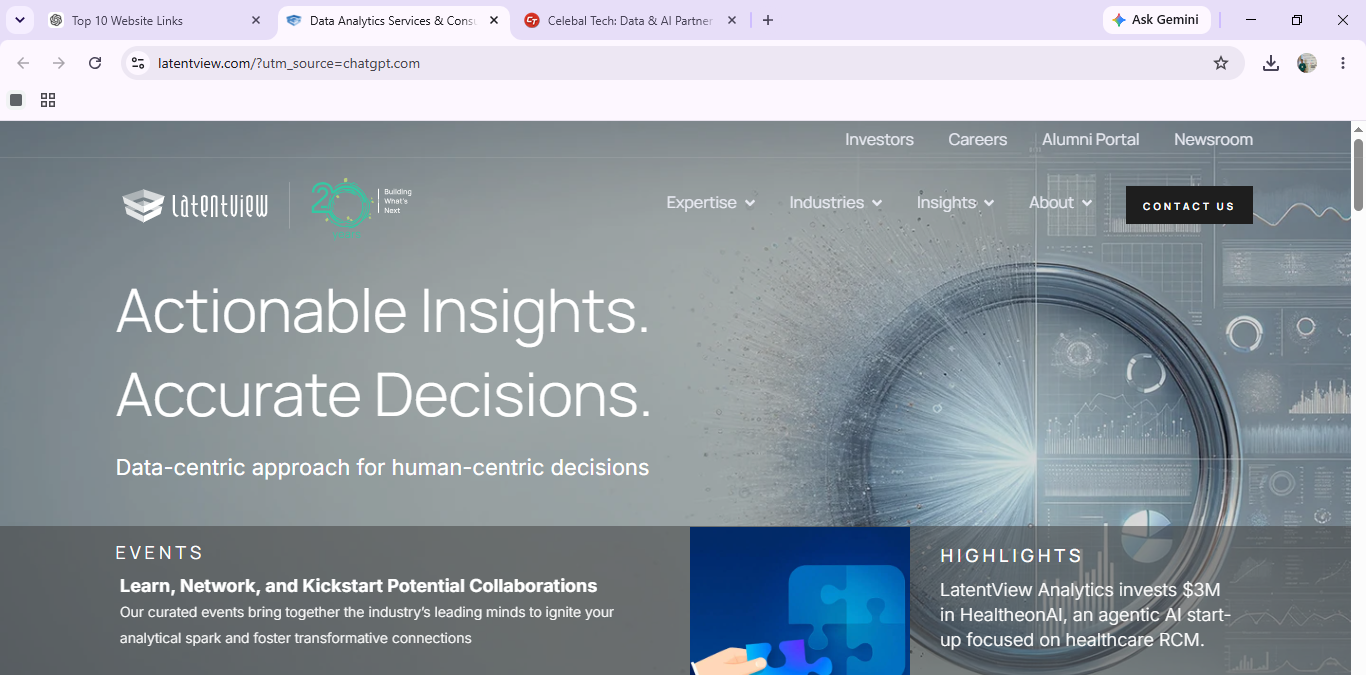Click the page vertical scrollbar thumb

pos(1359,175)
